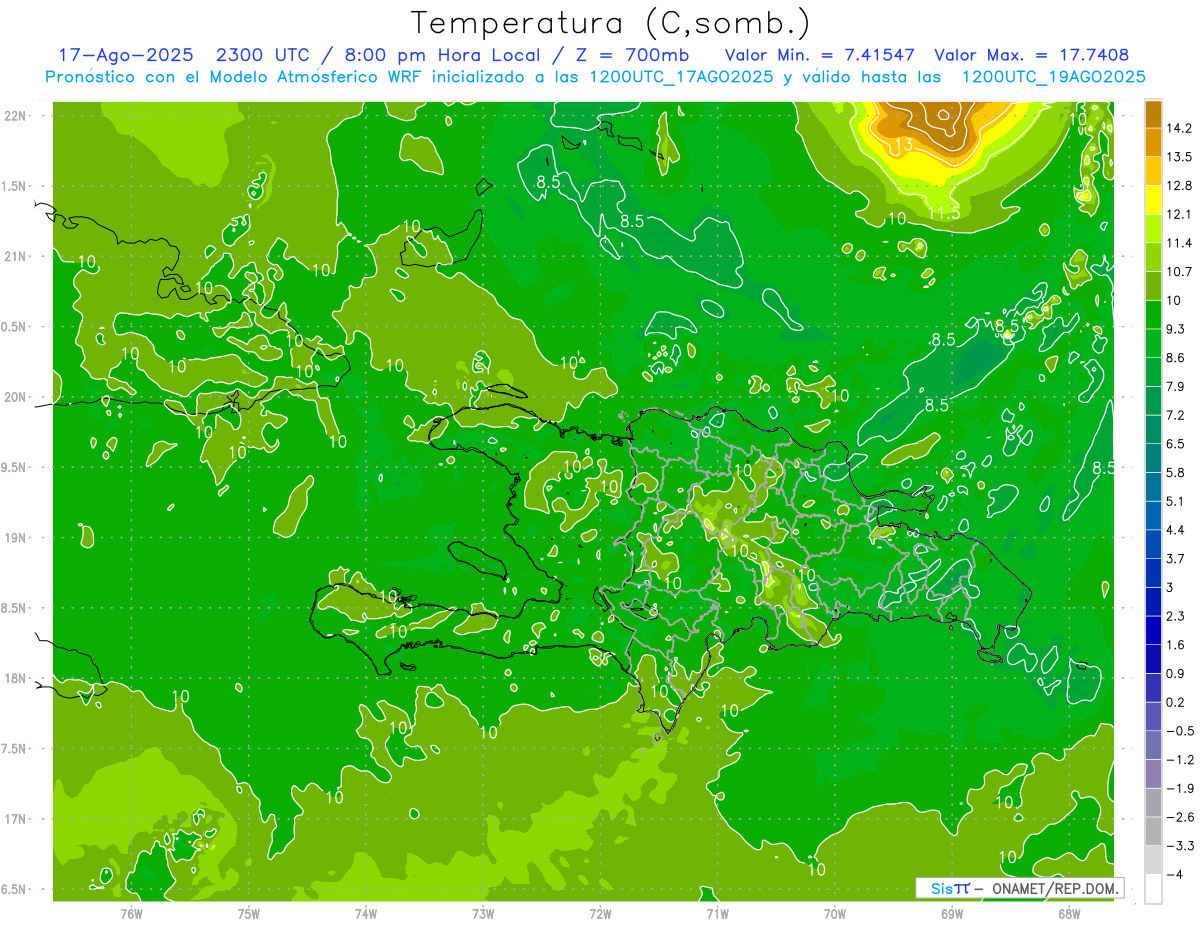Click the '-4' colorbar value
1200x927 pixels.
point(1173,874)
